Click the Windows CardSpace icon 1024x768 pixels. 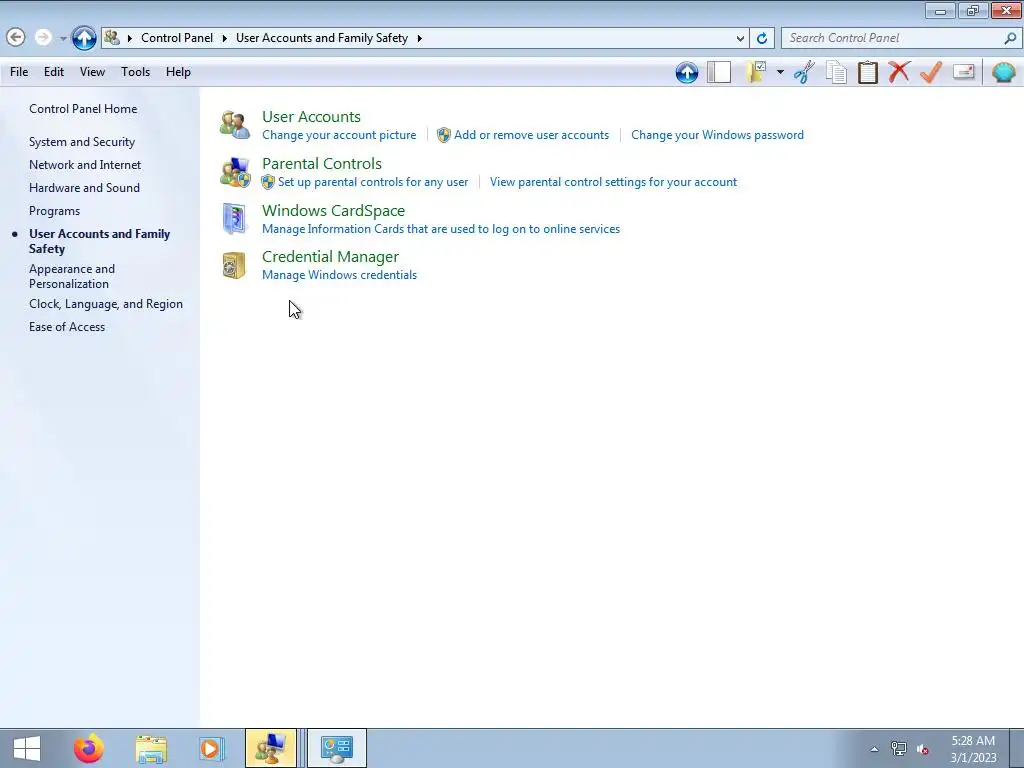[x=234, y=218]
